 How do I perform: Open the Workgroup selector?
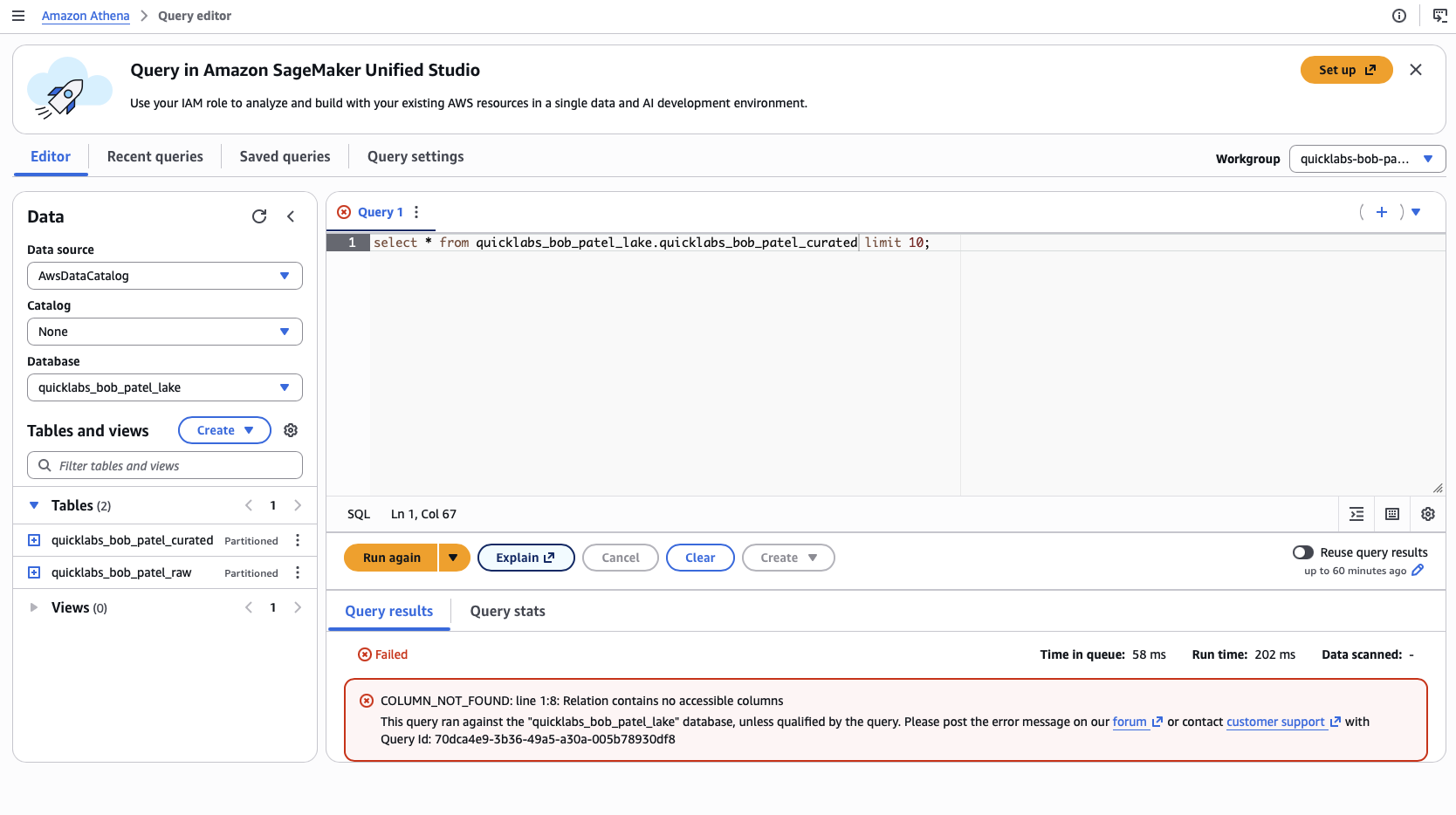click(1367, 159)
